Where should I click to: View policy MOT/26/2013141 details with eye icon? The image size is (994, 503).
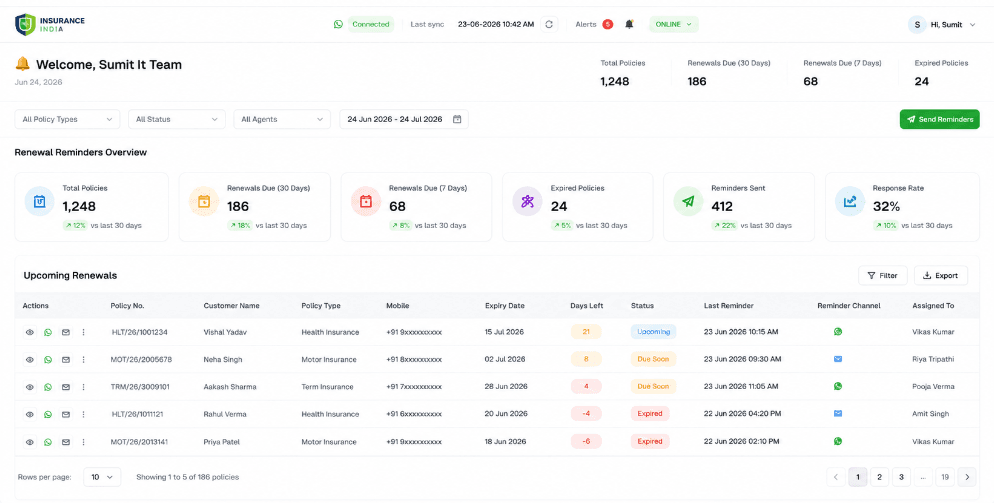30,442
